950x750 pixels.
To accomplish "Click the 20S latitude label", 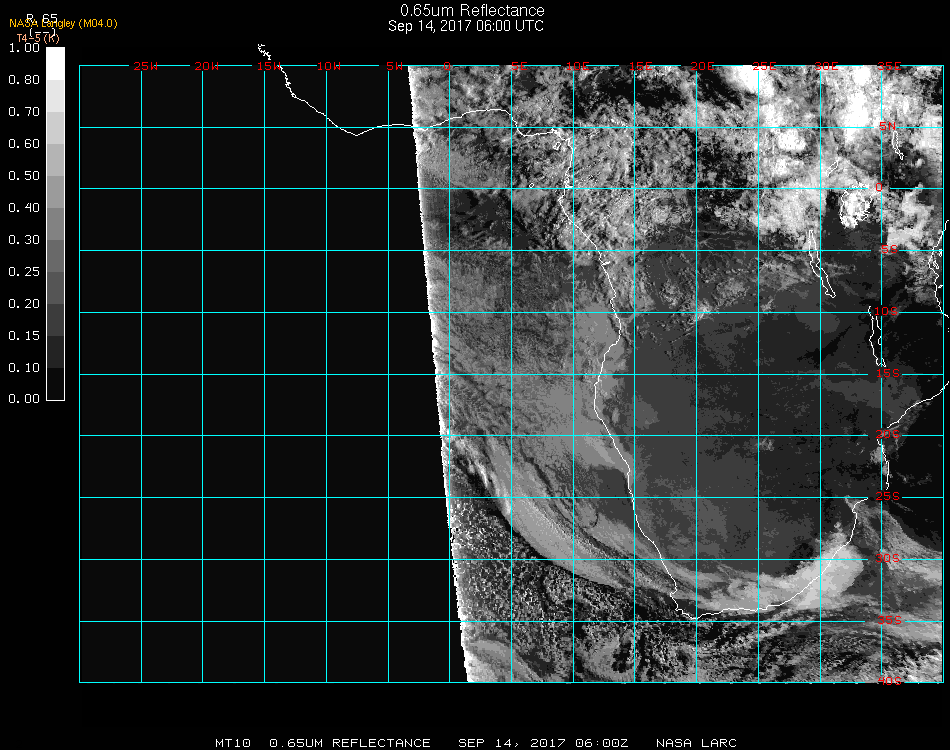I will coord(887,435).
